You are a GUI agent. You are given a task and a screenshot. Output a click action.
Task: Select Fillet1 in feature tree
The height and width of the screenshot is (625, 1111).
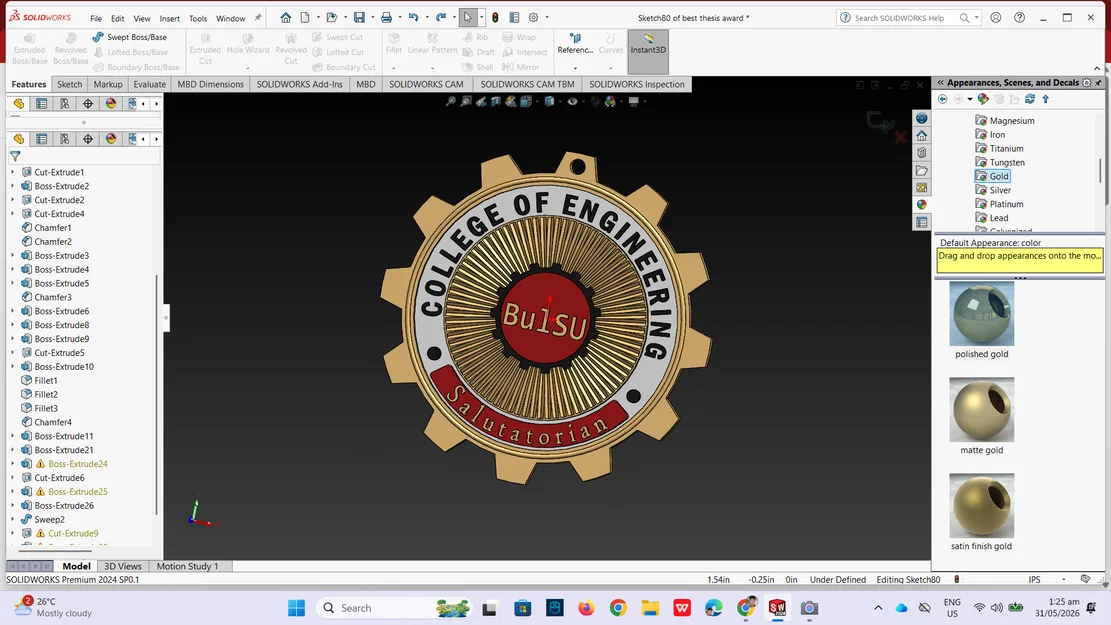tap(45, 381)
